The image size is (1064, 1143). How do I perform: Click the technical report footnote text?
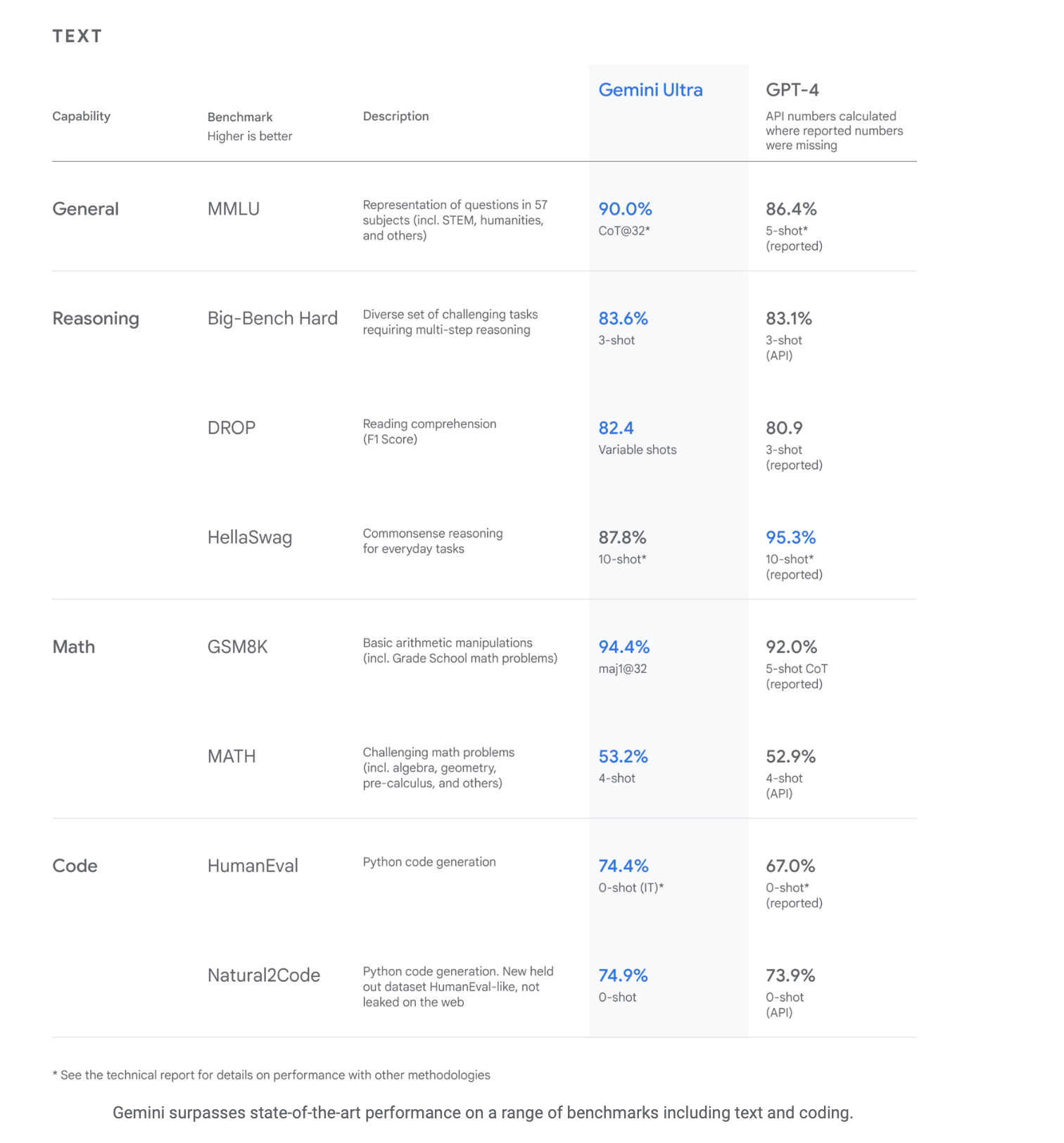point(272,1075)
